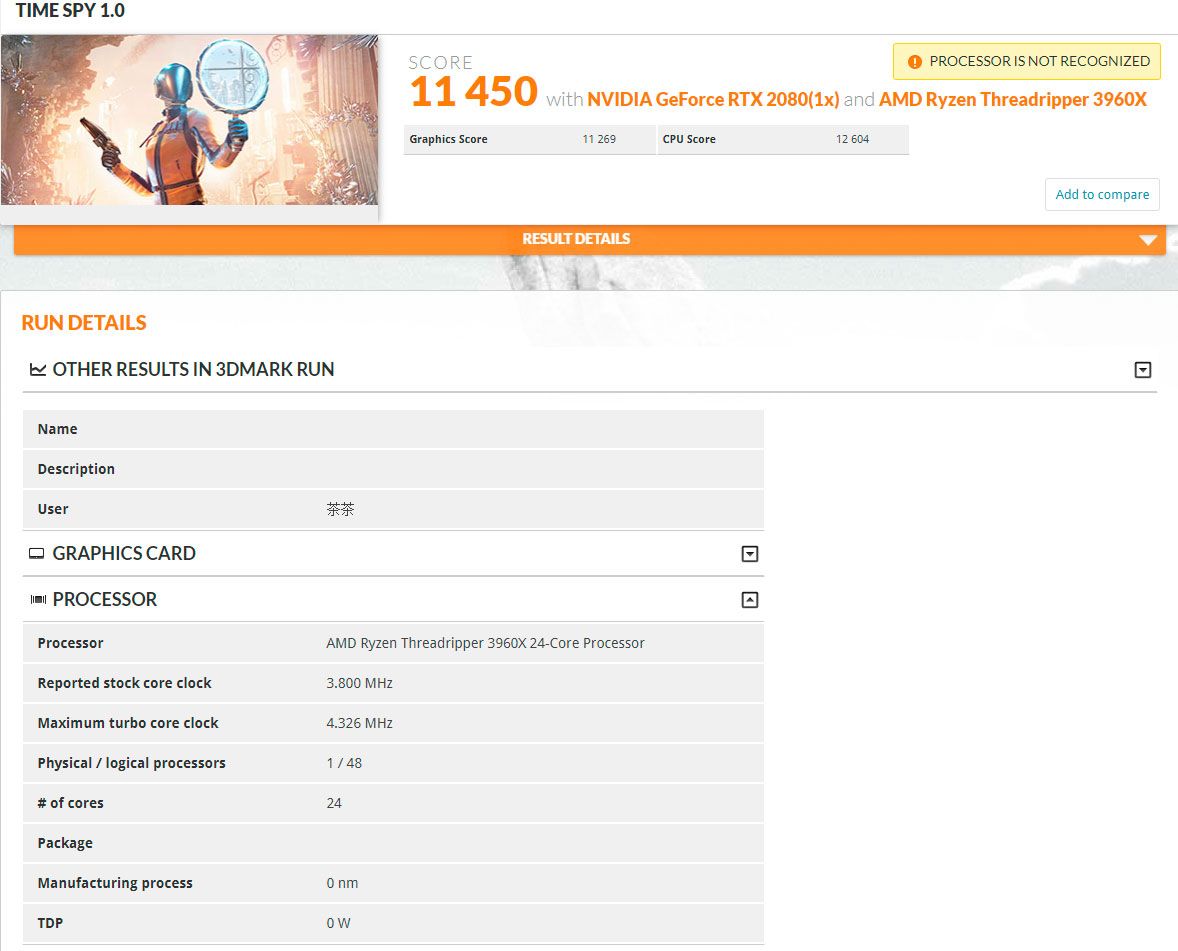This screenshot has width=1178, height=951.
Task: Click the monitor icon beside Graphics Card
Action: 36,554
